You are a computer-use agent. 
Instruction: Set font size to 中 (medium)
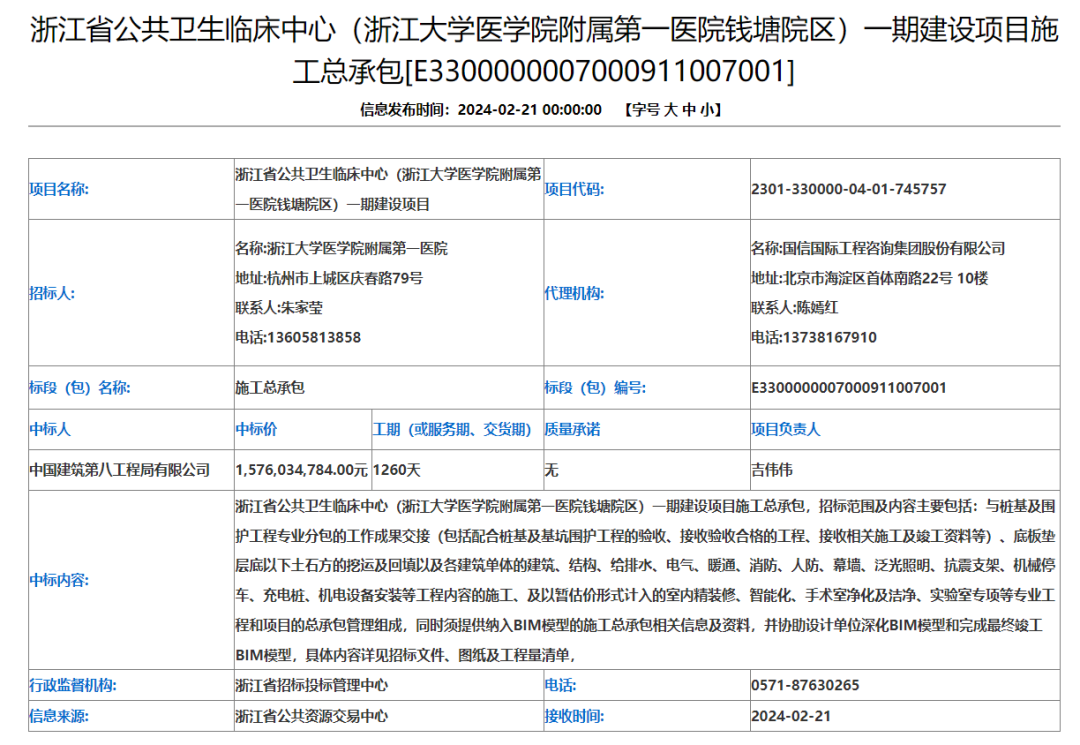(x=689, y=109)
